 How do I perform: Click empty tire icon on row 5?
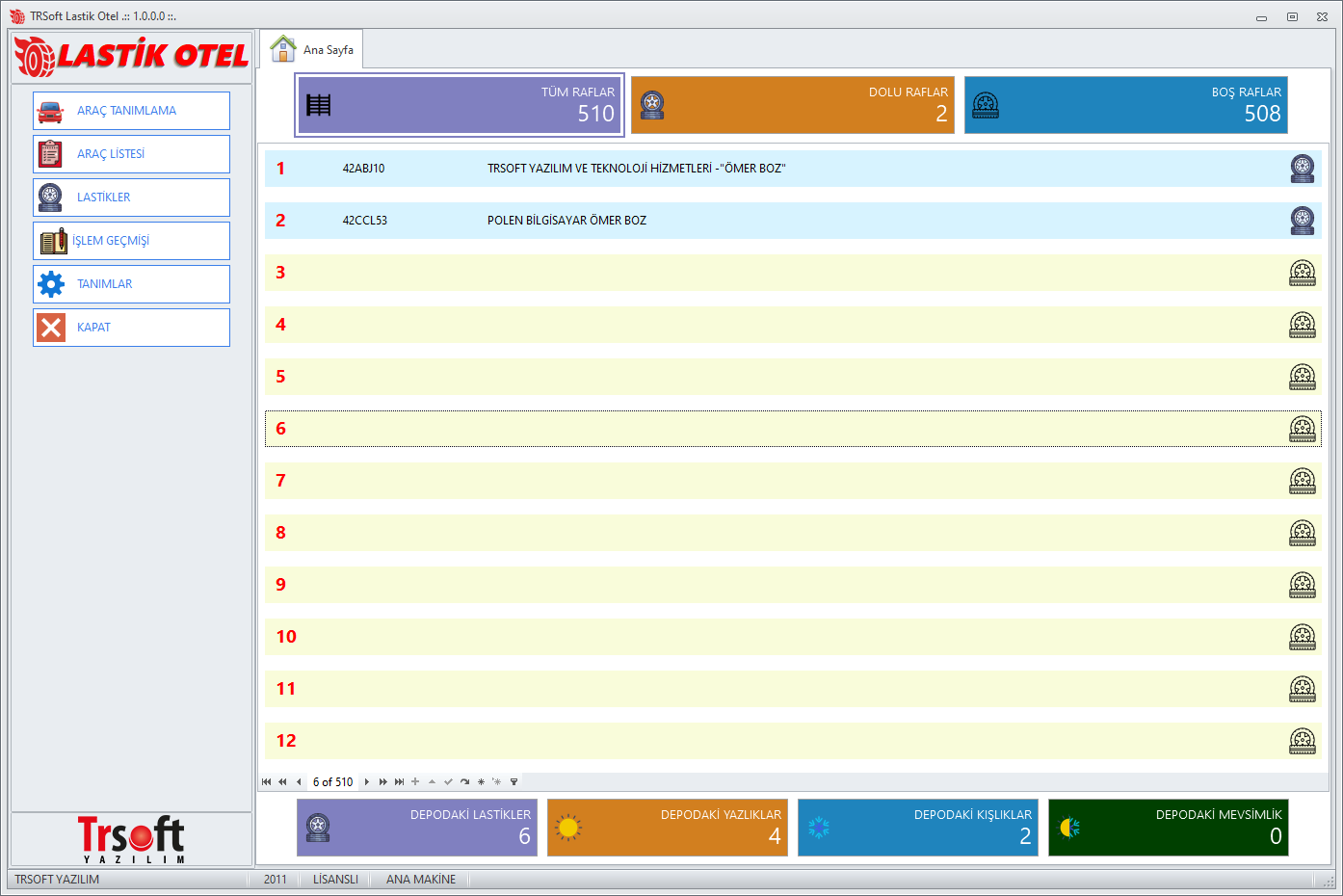point(1303,377)
